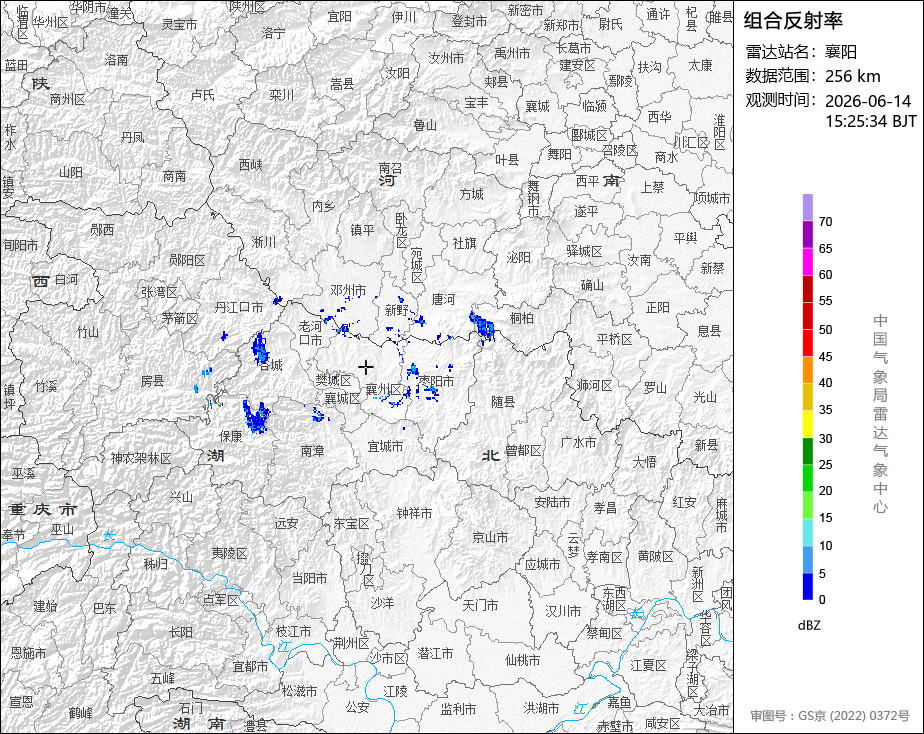
Task: Click the 西峡 label on the map
Action: click(250, 164)
